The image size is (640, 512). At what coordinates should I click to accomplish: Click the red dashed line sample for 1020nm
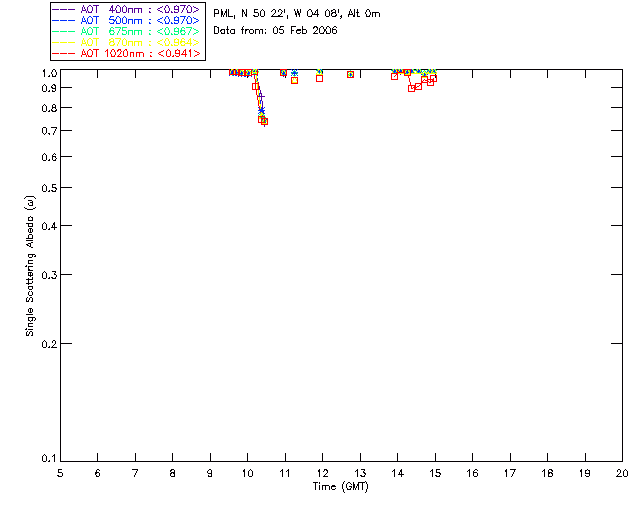[64, 53]
